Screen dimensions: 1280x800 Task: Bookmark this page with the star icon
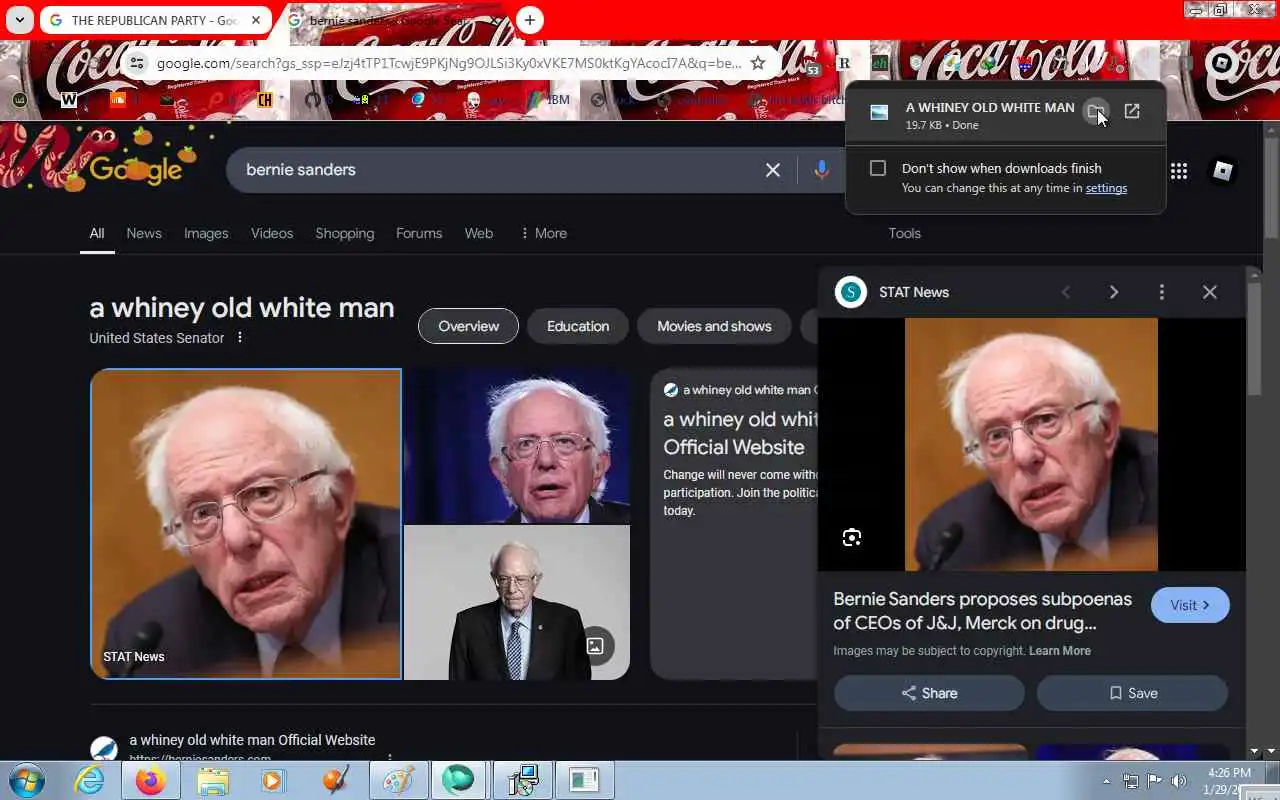(758, 63)
